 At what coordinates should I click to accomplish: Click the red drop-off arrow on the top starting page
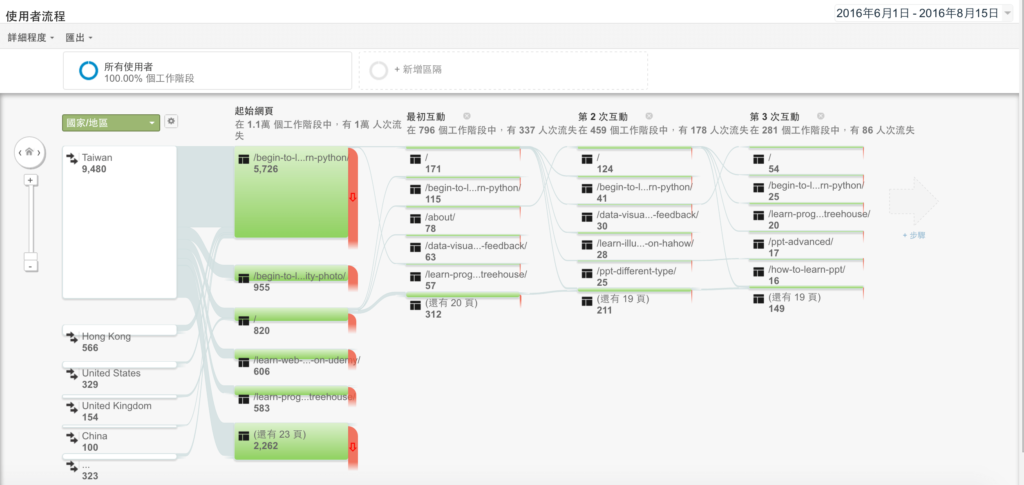[351, 197]
